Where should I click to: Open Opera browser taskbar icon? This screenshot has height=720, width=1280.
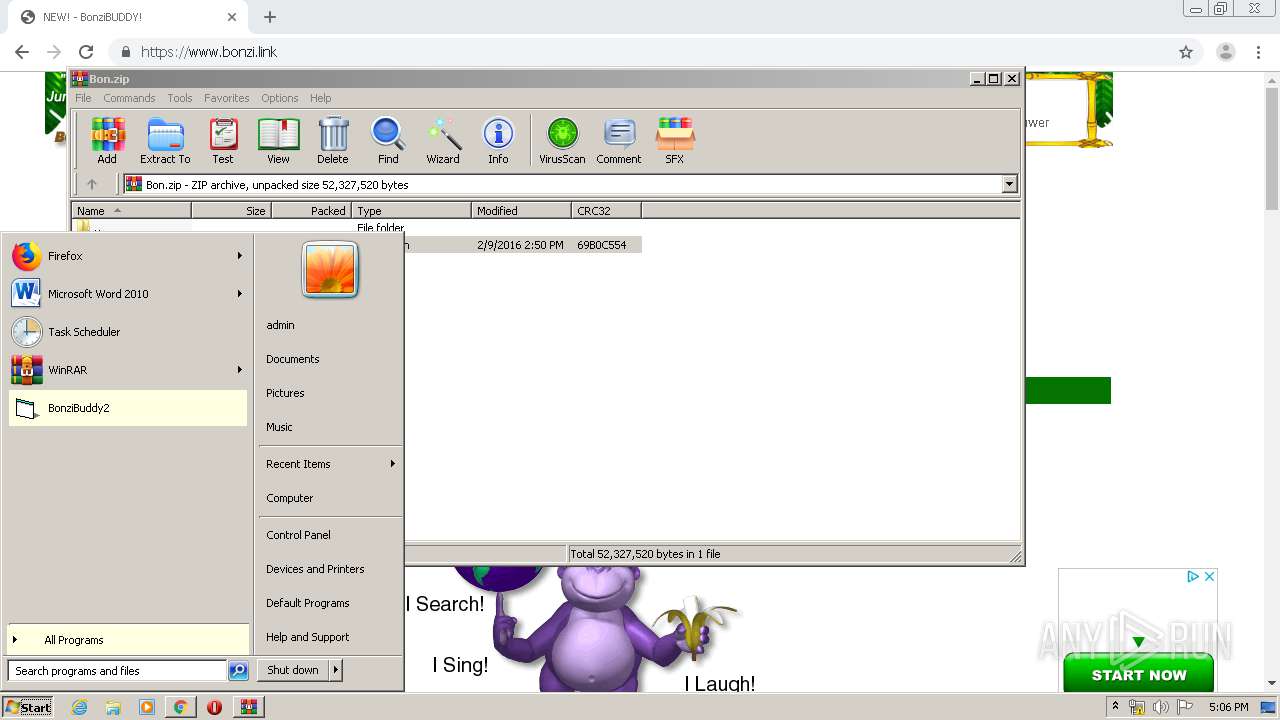pyautogui.click(x=214, y=707)
